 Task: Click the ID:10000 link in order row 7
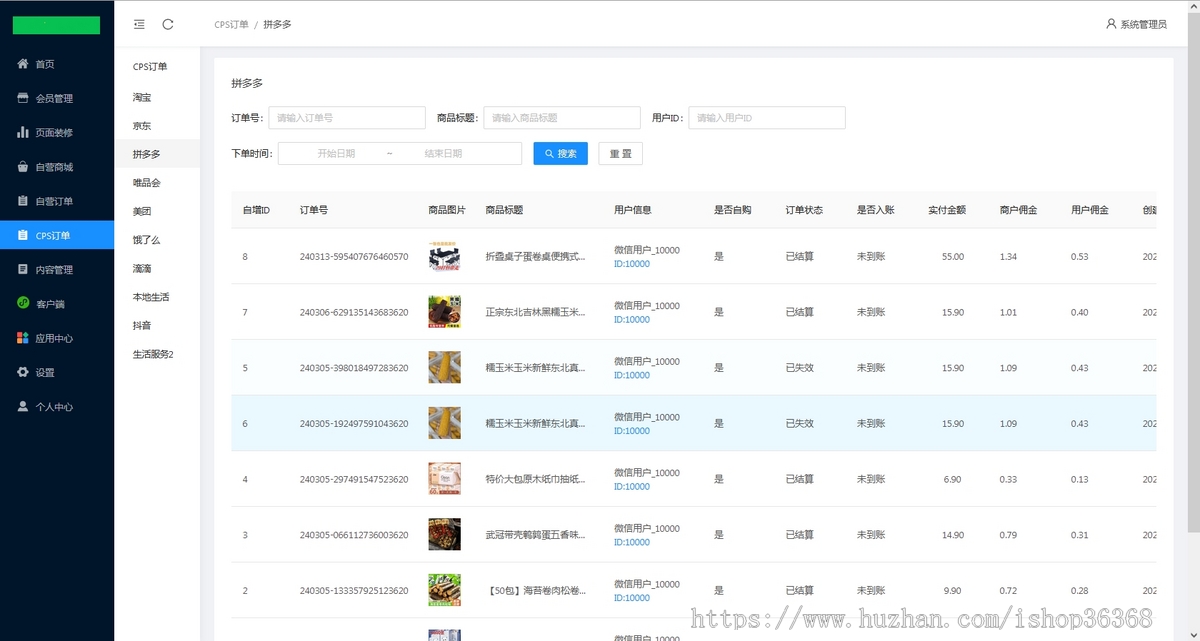pos(632,320)
